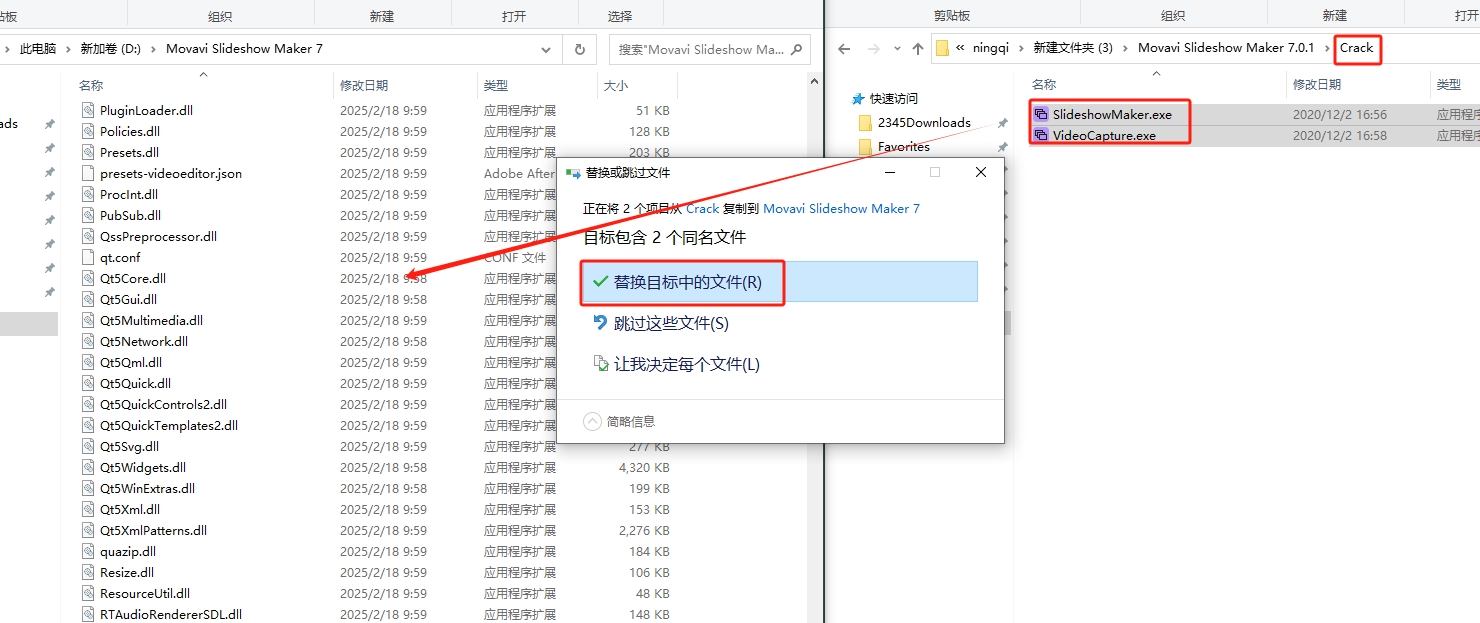Viewport: 1480px width, 623px height.
Task: Go back in right Explorer window
Action: [x=844, y=48]
